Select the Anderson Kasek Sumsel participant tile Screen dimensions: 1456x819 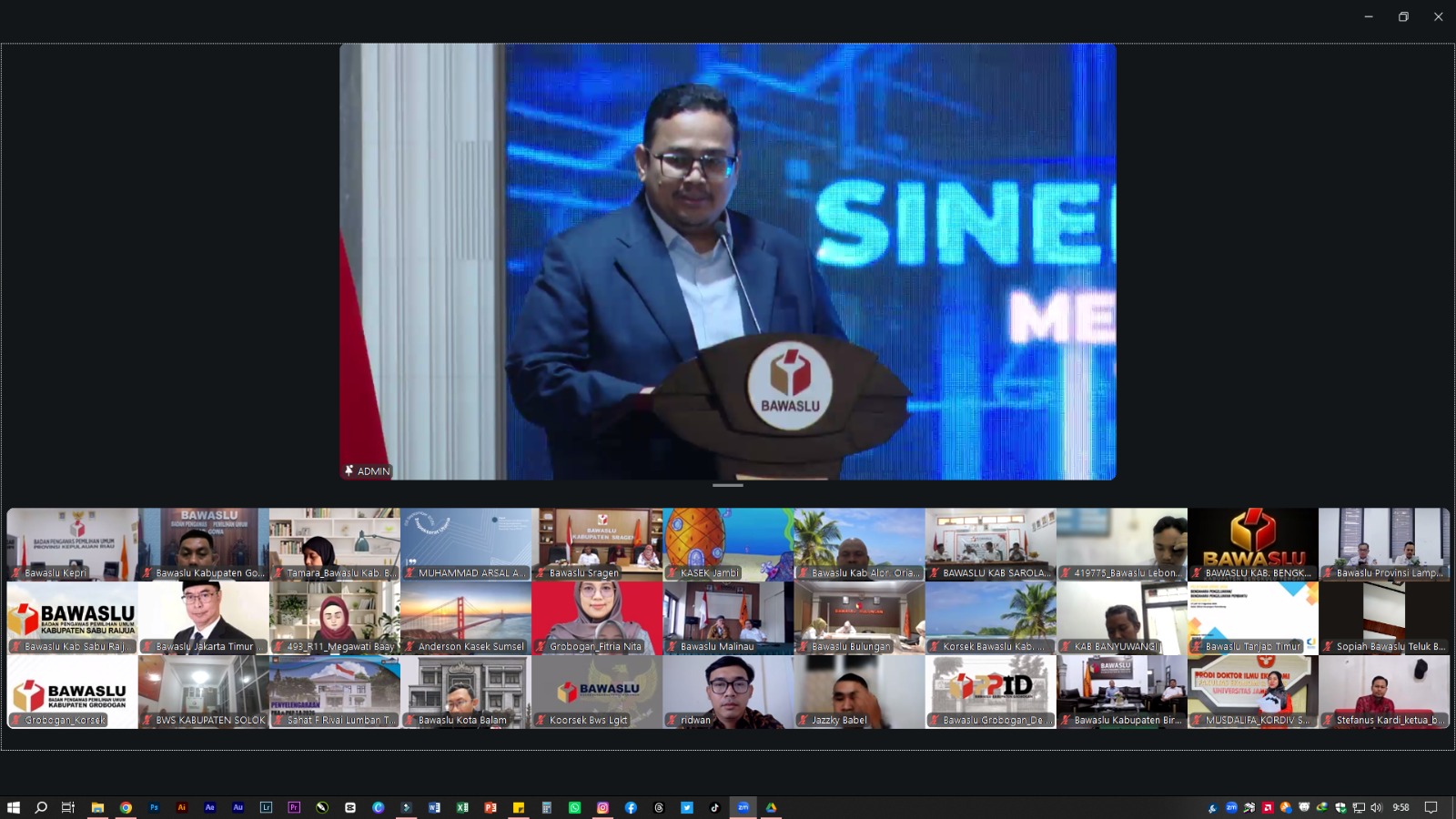pos(466,618)
